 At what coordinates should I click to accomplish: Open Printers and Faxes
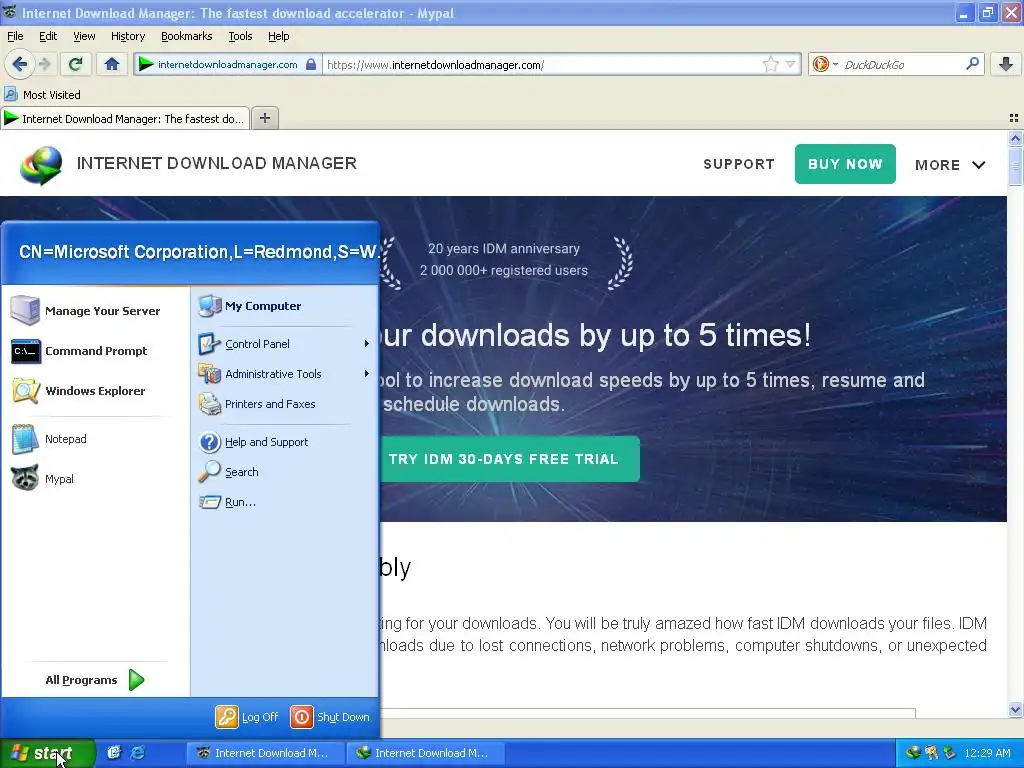[x=284, y=404]
